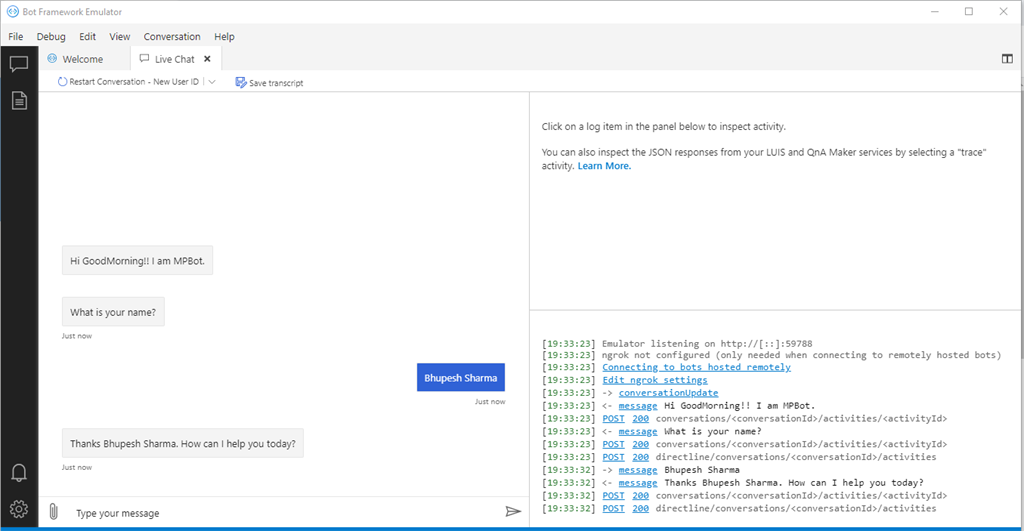Open the notifications bell icon
1024x531 pixels.
19,473
